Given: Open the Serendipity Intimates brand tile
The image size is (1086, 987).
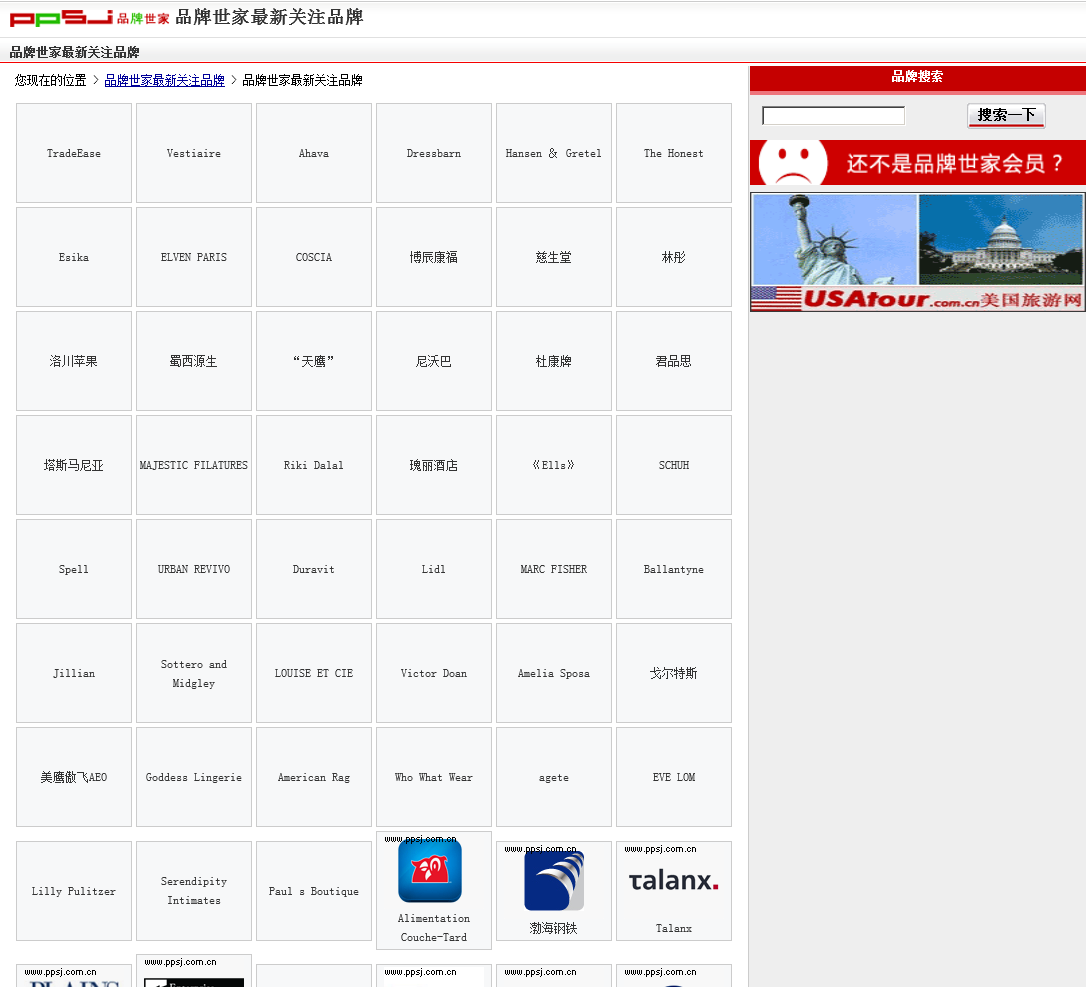Looking at the screenshot, I should [x=194, y=891].
